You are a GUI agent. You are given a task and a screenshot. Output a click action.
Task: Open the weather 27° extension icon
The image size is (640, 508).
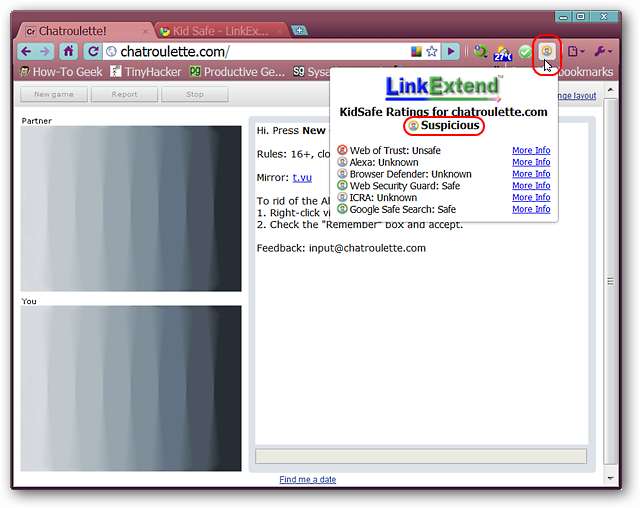[x=503, y=53]
